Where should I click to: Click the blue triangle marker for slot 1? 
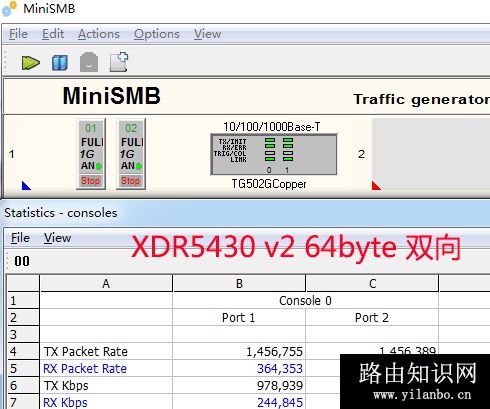click(x=26, y=186)
